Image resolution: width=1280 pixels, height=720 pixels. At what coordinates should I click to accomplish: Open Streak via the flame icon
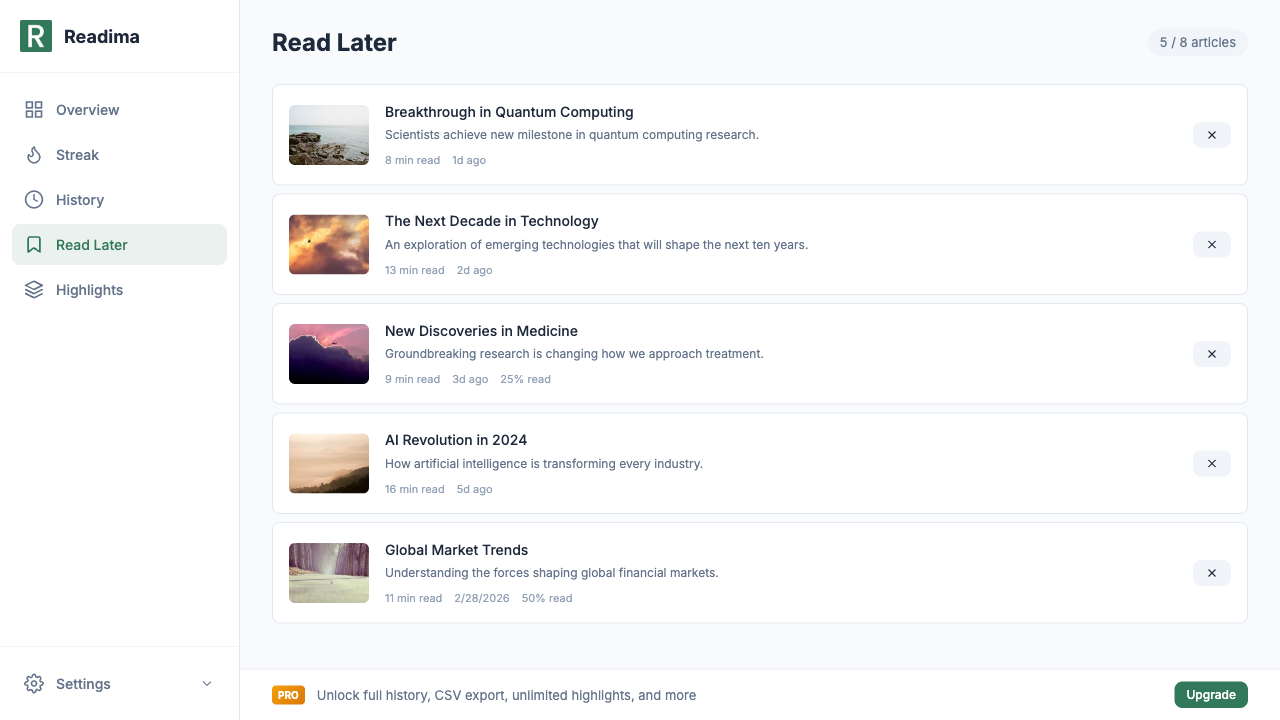(33, 154)
